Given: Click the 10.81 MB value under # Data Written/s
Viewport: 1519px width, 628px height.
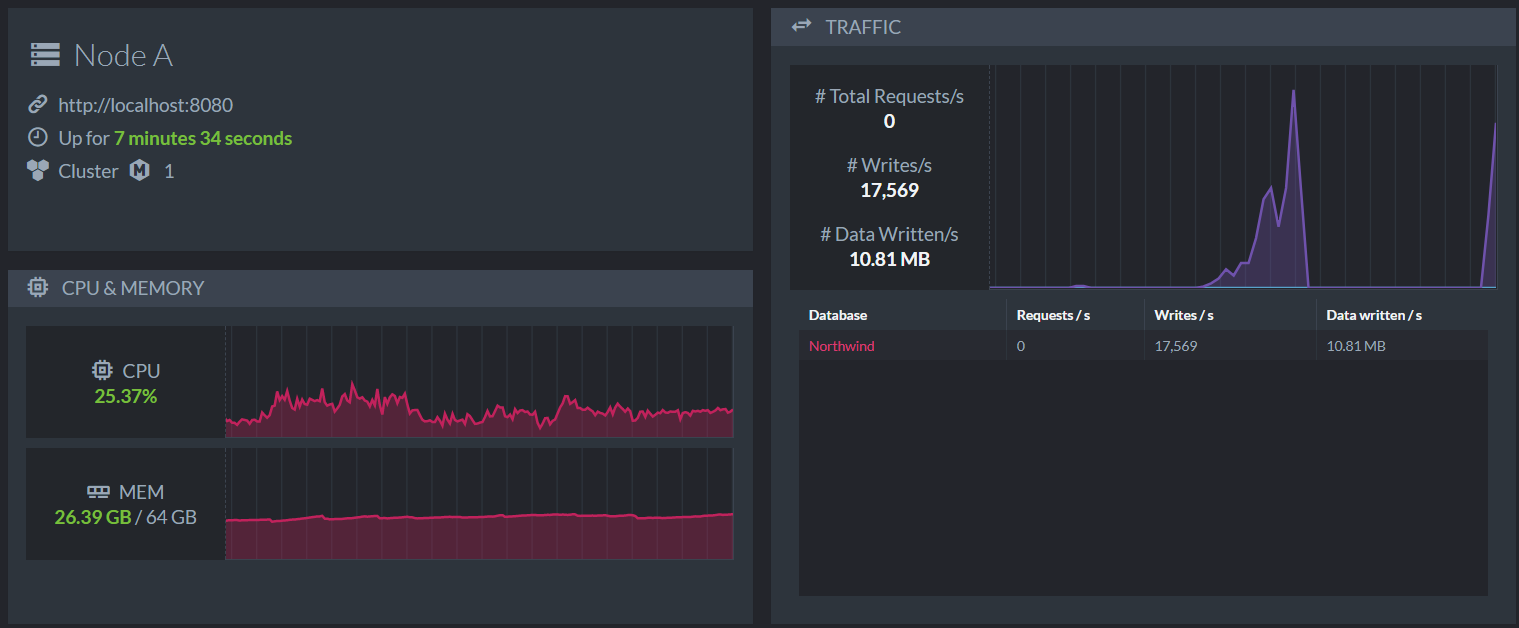Looking at the screenshot, I should pyautogui.click(x=889, y=259).
